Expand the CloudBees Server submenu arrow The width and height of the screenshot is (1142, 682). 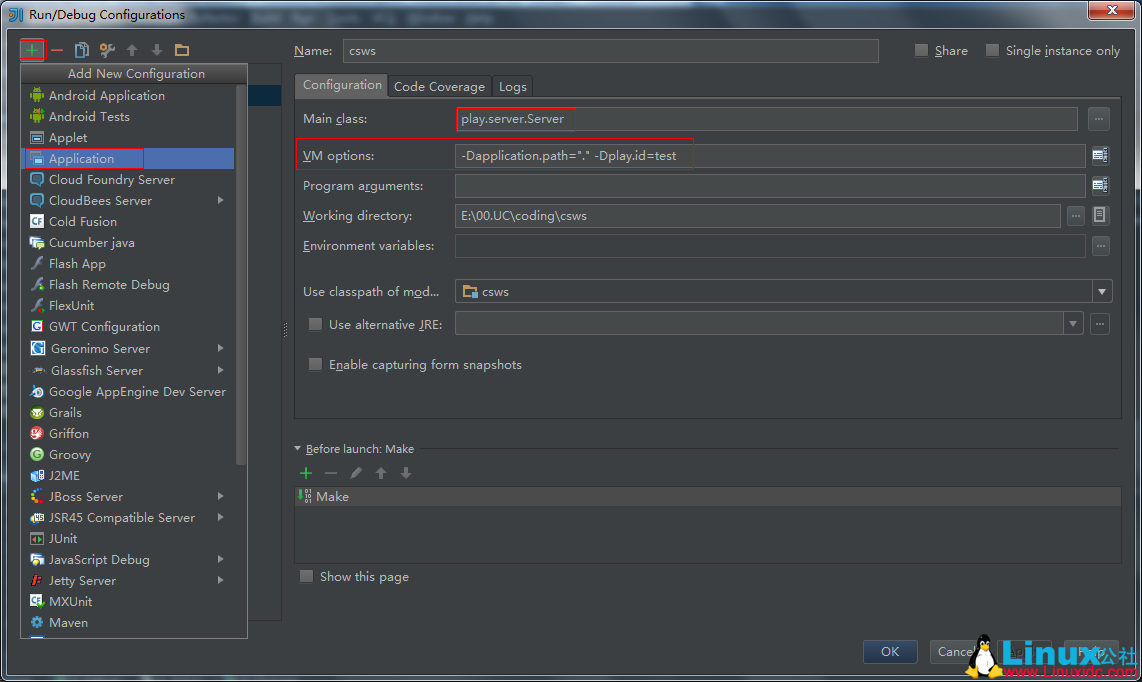click(220, 200)
